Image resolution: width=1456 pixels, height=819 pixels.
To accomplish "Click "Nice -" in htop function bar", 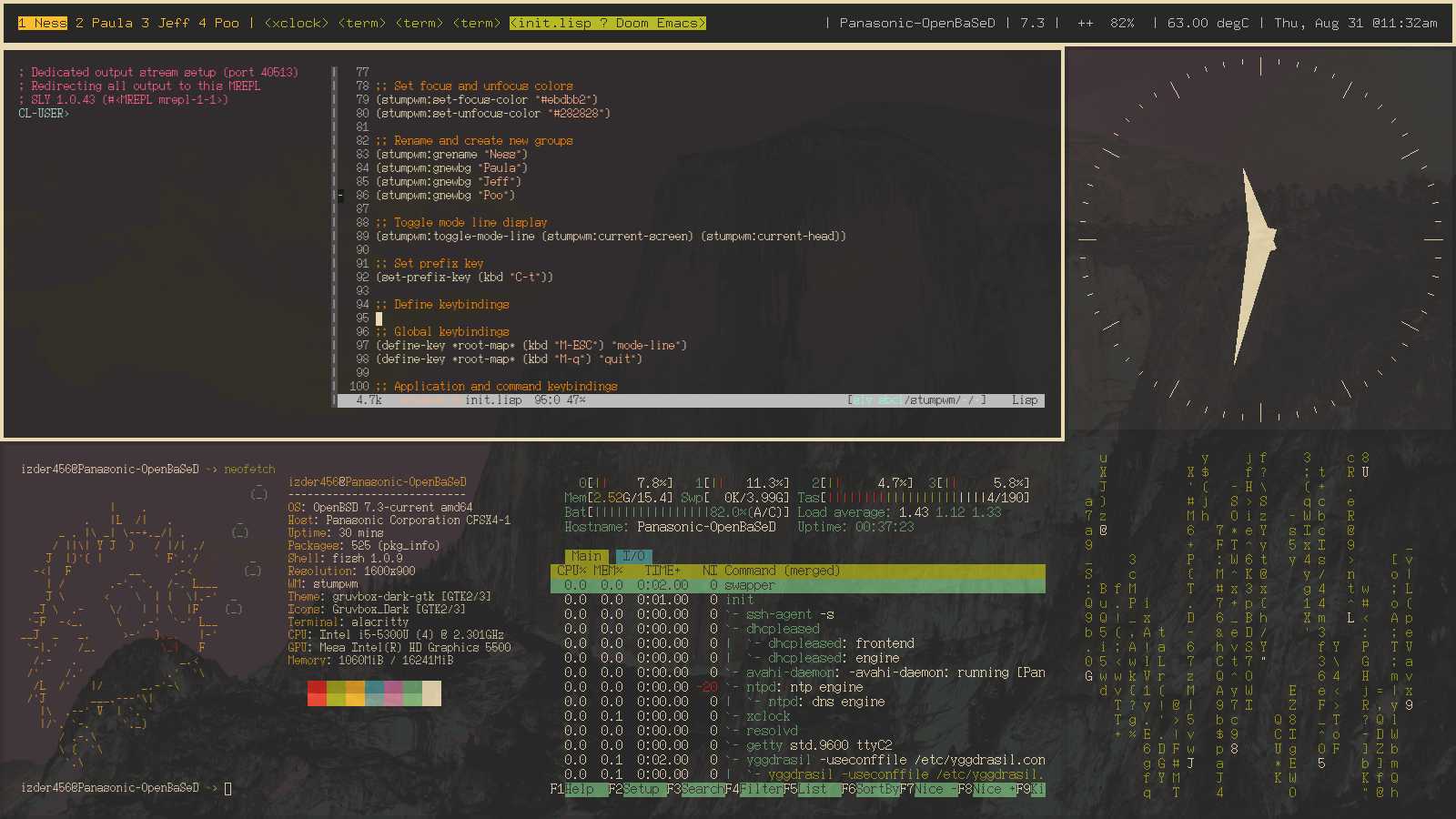I will [x=935, y=789].
